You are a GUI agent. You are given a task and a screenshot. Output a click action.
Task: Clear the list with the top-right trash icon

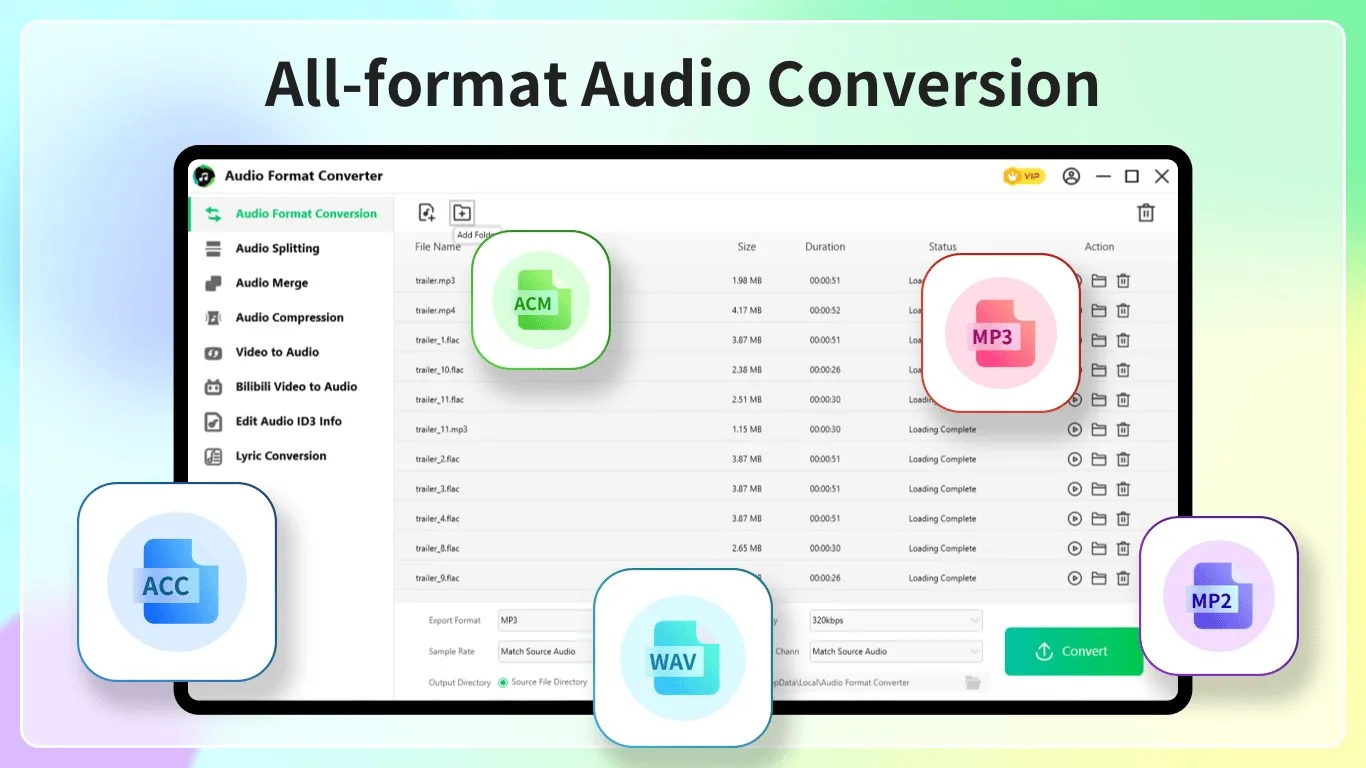click(1146, 212)
